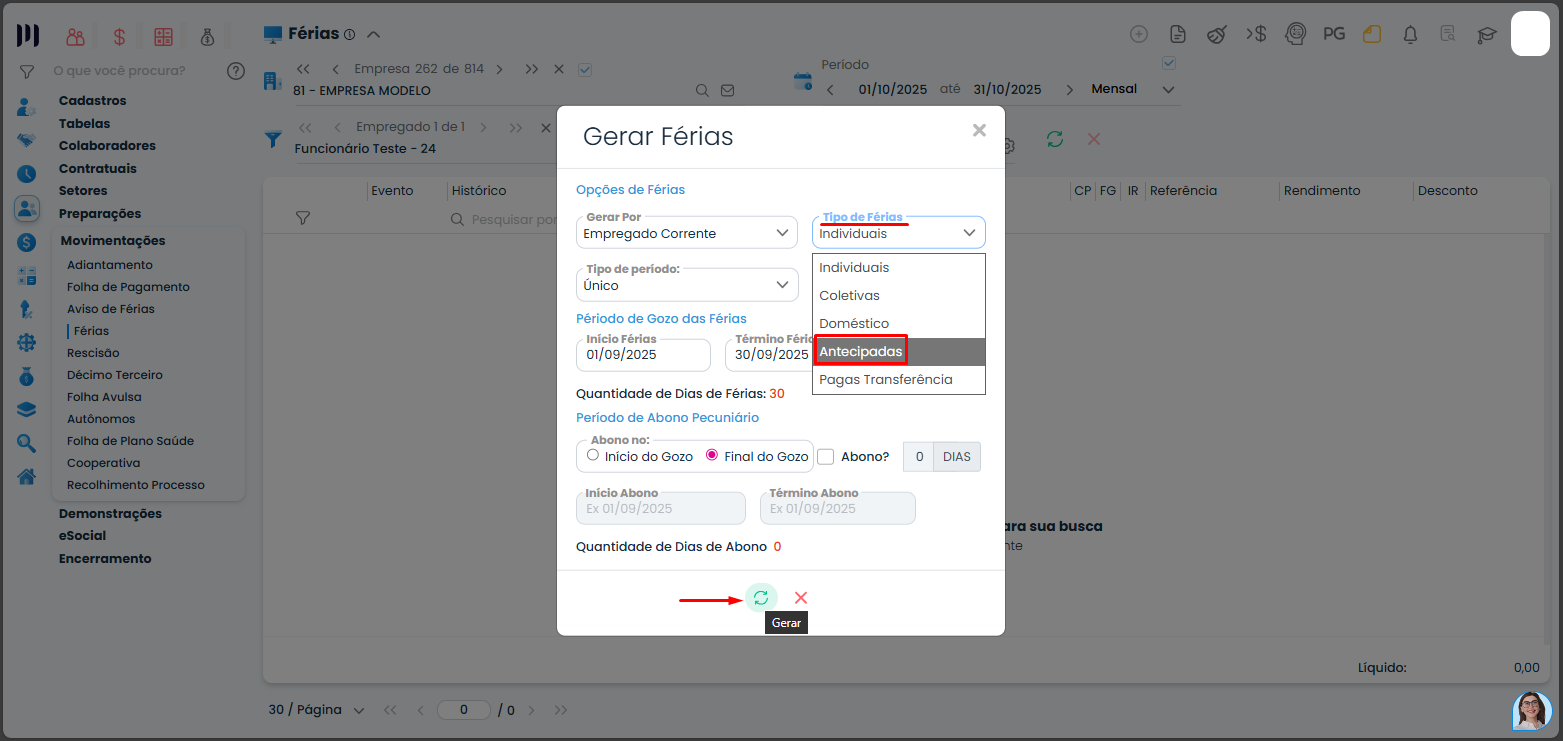Click the people icon in the top-left toolbar
1563x741 pixels.
point(75,37)
